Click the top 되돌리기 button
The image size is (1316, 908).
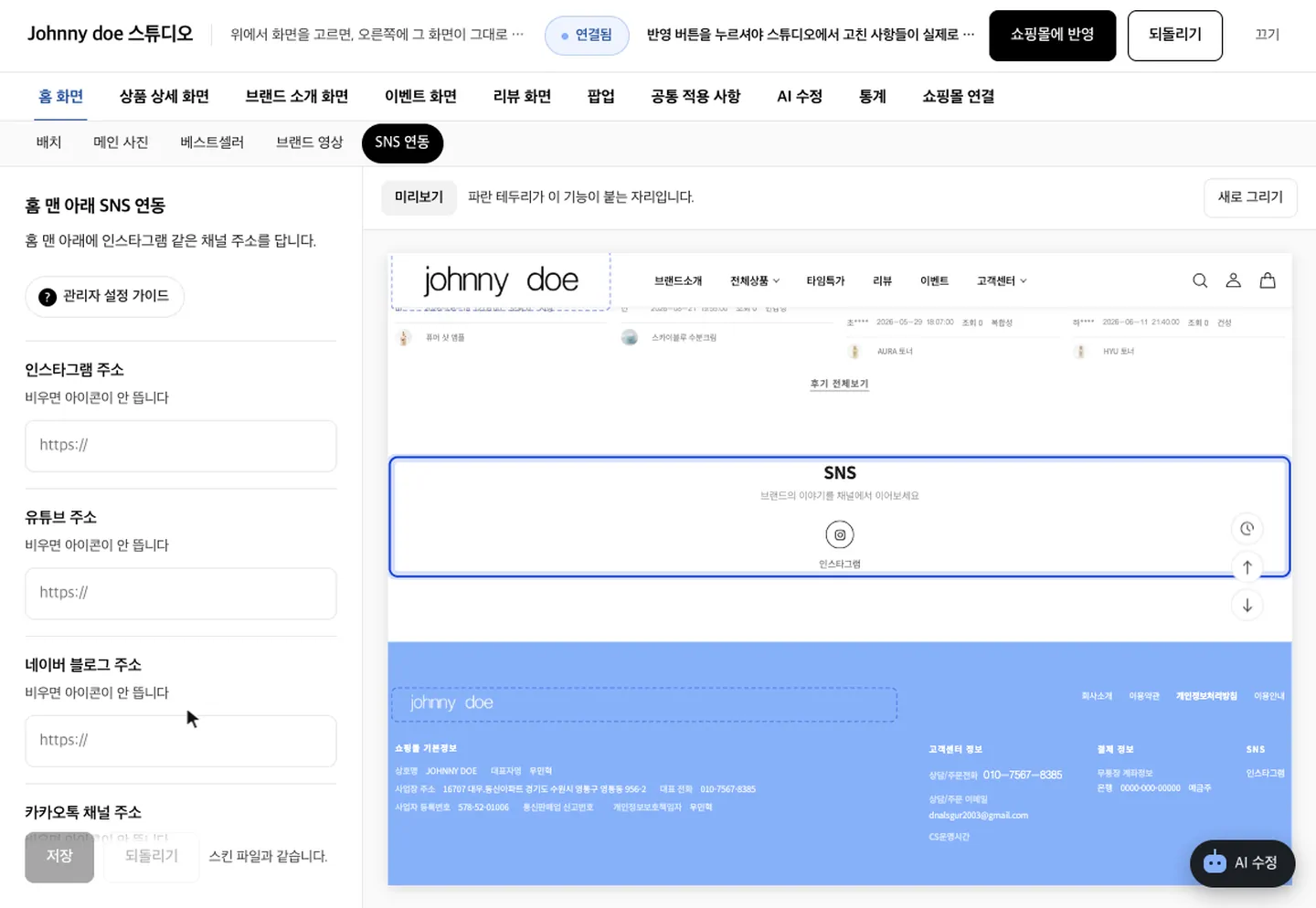point(1175,36)
